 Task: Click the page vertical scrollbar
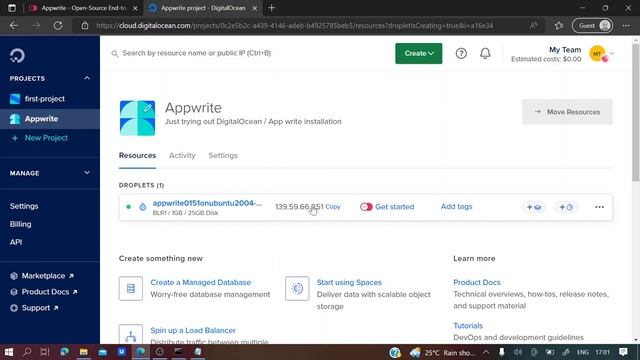(x=636, y=112)
